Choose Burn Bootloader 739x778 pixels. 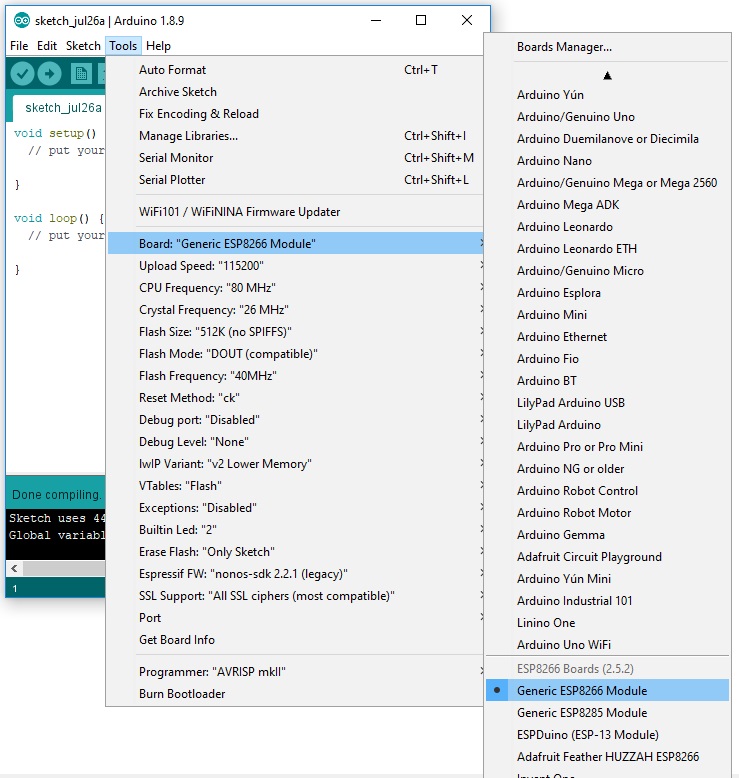pos(295,693)
